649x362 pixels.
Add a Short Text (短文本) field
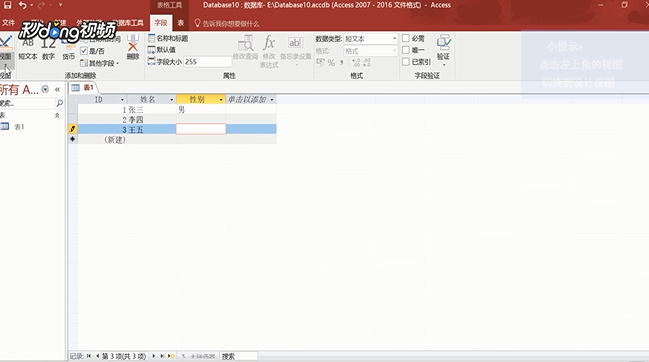28,49
